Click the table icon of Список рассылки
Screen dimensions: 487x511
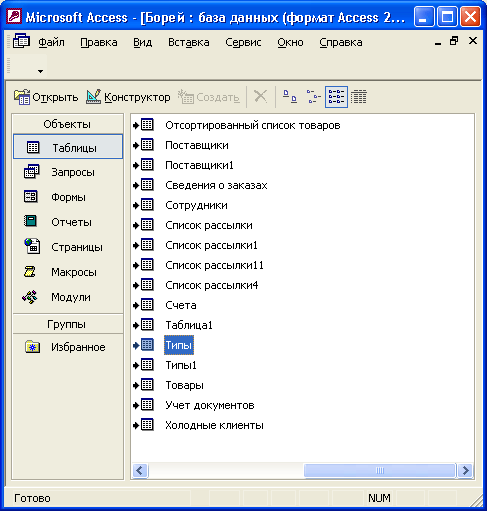[x=147, y=225]
